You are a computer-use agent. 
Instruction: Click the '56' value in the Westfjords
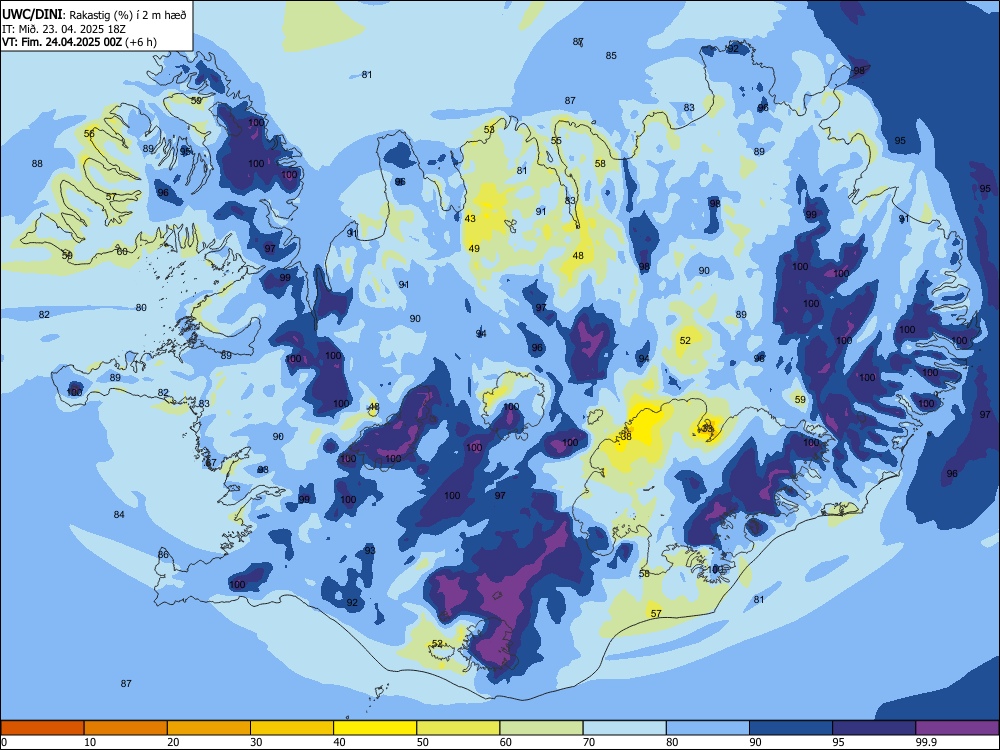pos(89,133)
